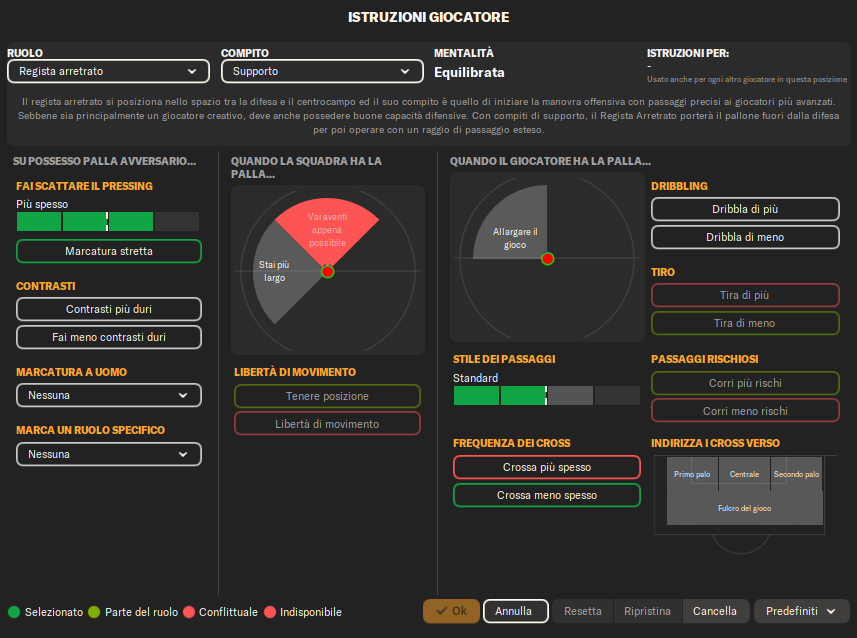Open the 'Predefiniti' presets menu
The image size is (857, 638).
pyautogui.click(x=802, y=611)
